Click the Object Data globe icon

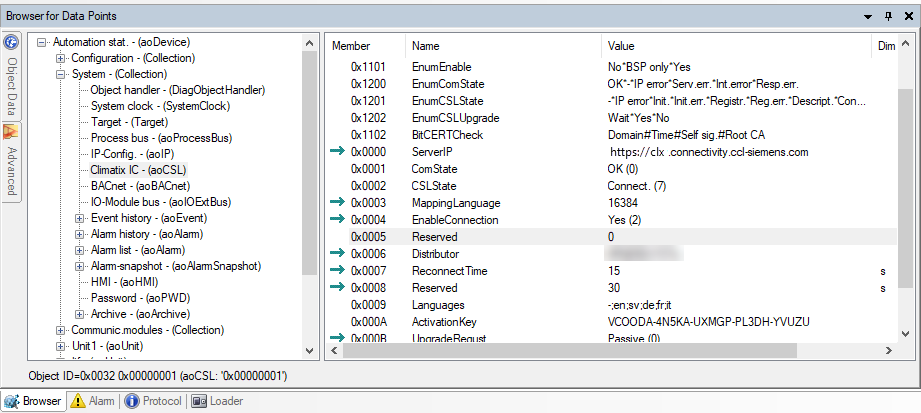click(x=11, y=42)
